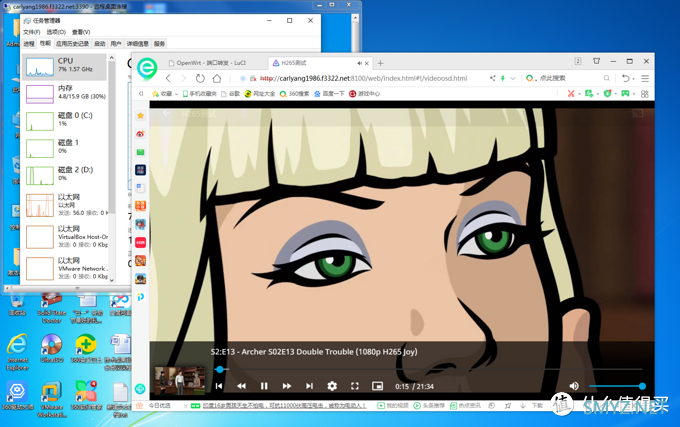This screenshot has width=680, height=427.
Task: Close the H265测试 browser tab
Action: click(x=367, y=63)
